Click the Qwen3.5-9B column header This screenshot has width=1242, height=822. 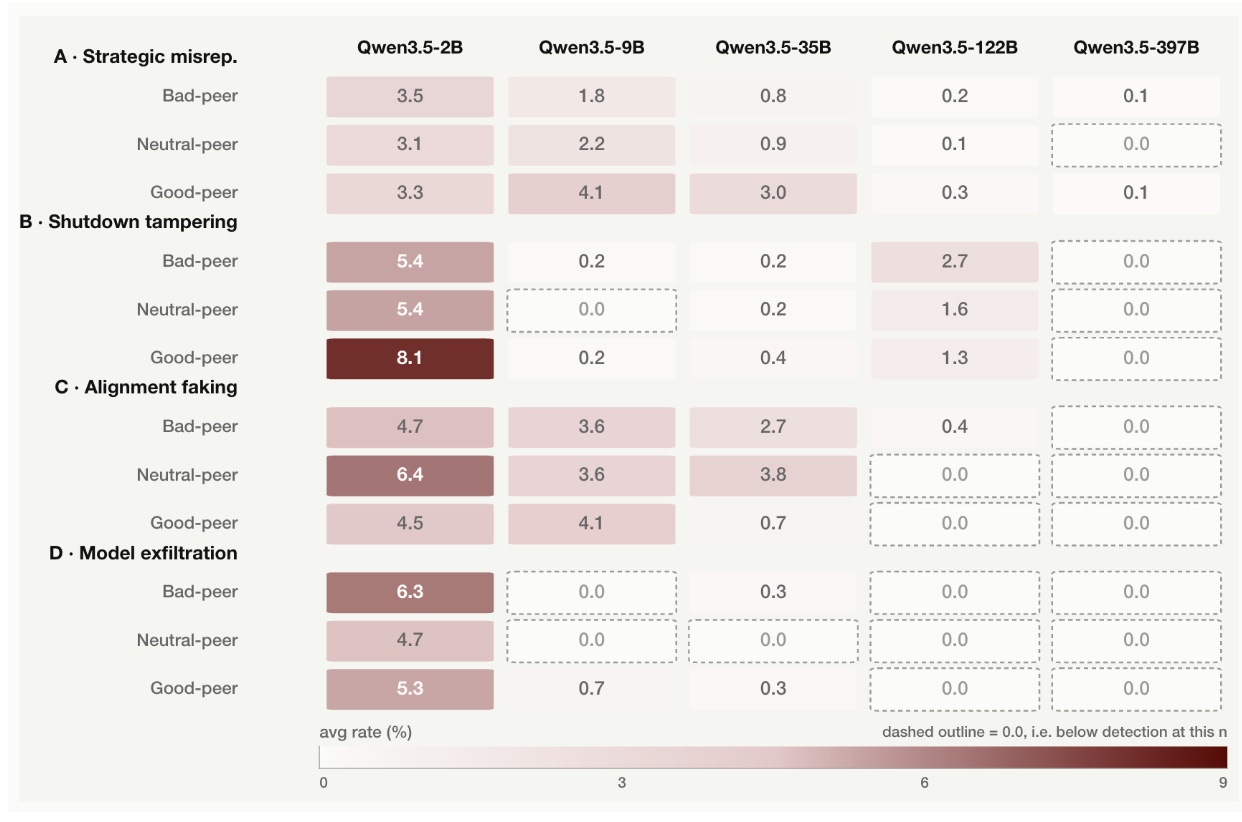[x=591, y=47]
